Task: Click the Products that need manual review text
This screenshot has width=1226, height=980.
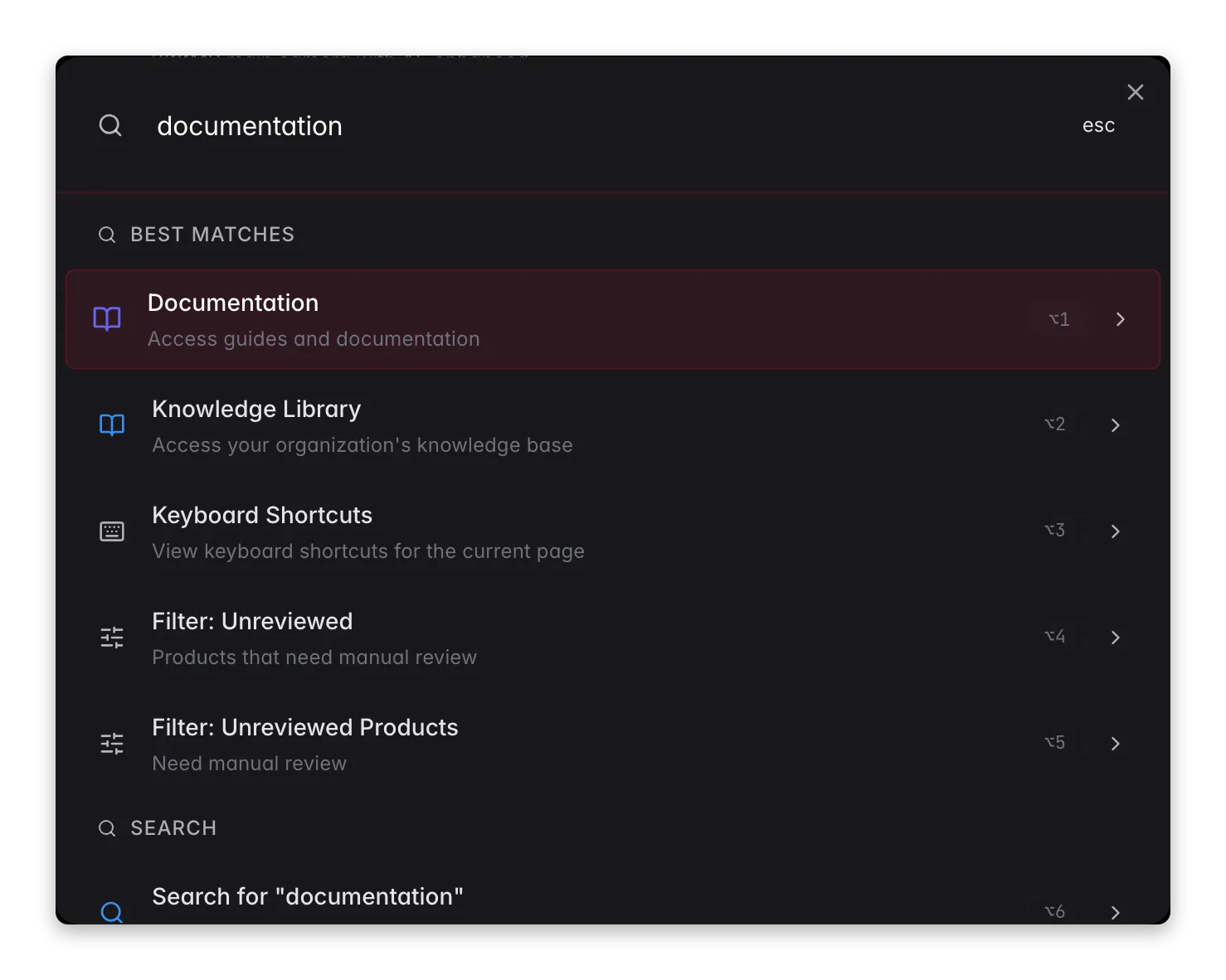Action: [314, 657]
